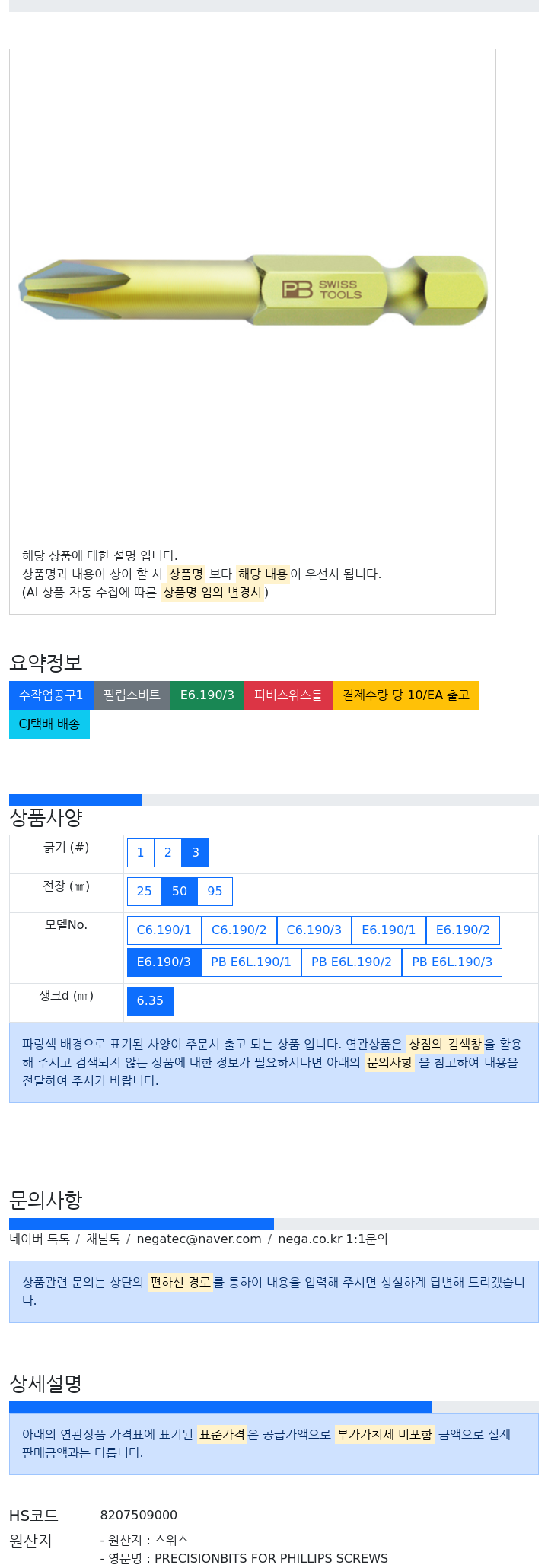Select model PB E6L.190/1
548x1568 pixels.
251,962
